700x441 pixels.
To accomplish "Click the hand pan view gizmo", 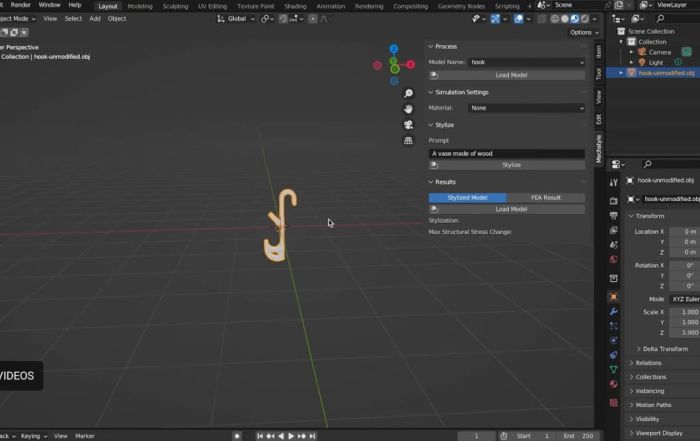I will tap(409, 108).
